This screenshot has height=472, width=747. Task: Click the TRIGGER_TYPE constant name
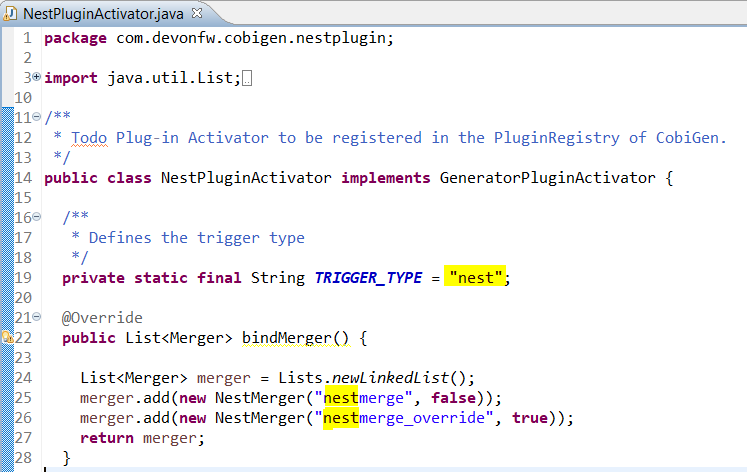coord(373,278)
